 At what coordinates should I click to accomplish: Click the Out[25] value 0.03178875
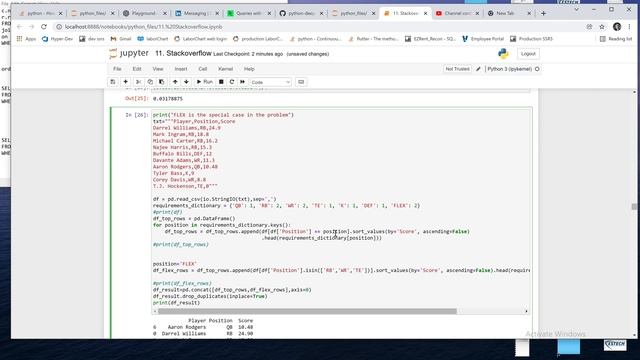pos(168,99)
